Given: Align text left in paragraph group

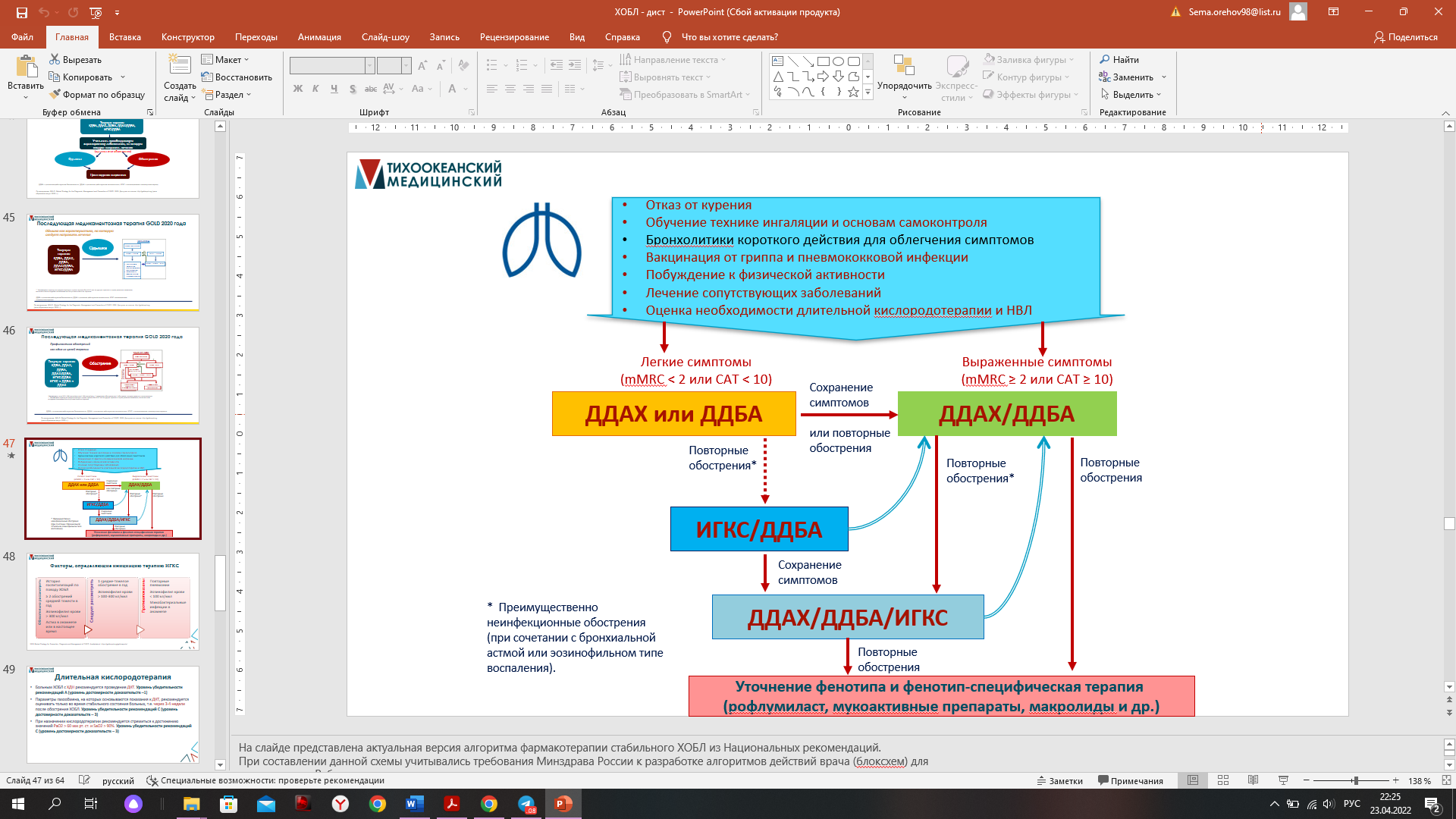Looking at the screenshot, I should click(x=492, y=89).
